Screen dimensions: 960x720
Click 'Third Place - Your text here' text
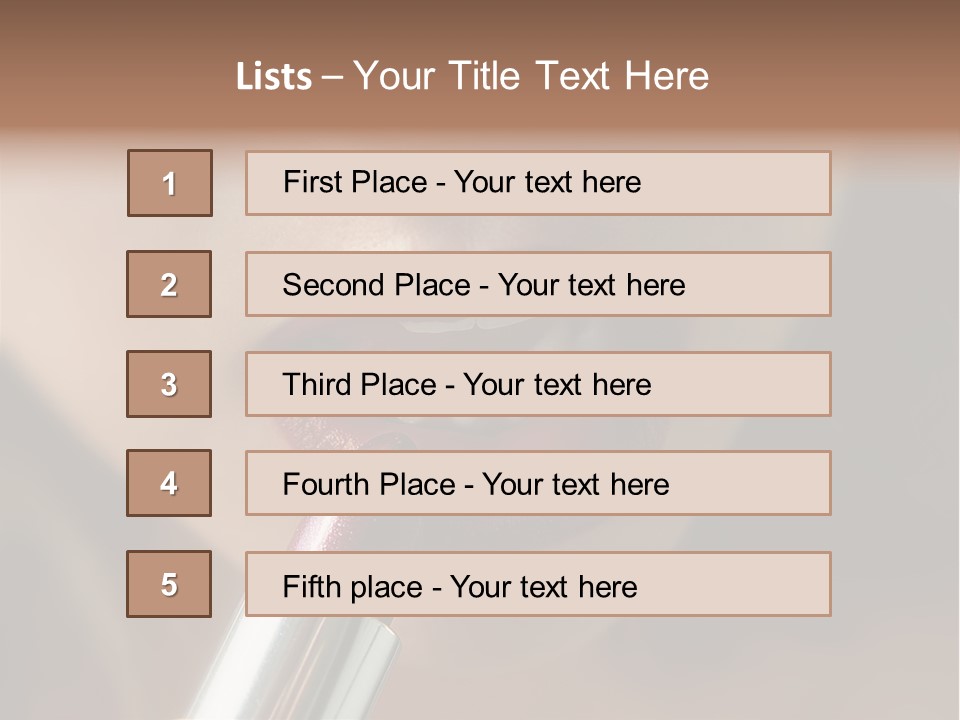click(x=466, y=385)
